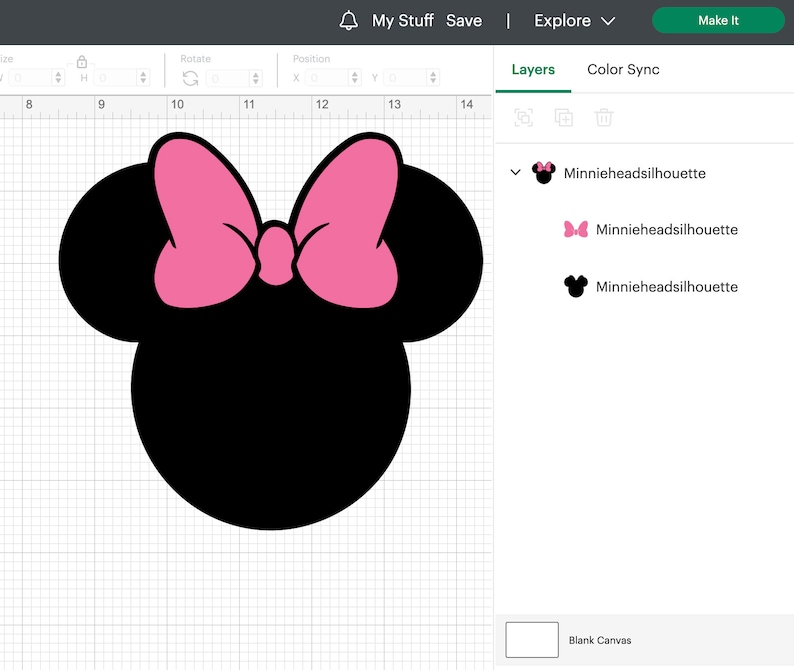Click the green Make It button
The width and height of the screenshot is (794, 670).
[x=718, y=20]
